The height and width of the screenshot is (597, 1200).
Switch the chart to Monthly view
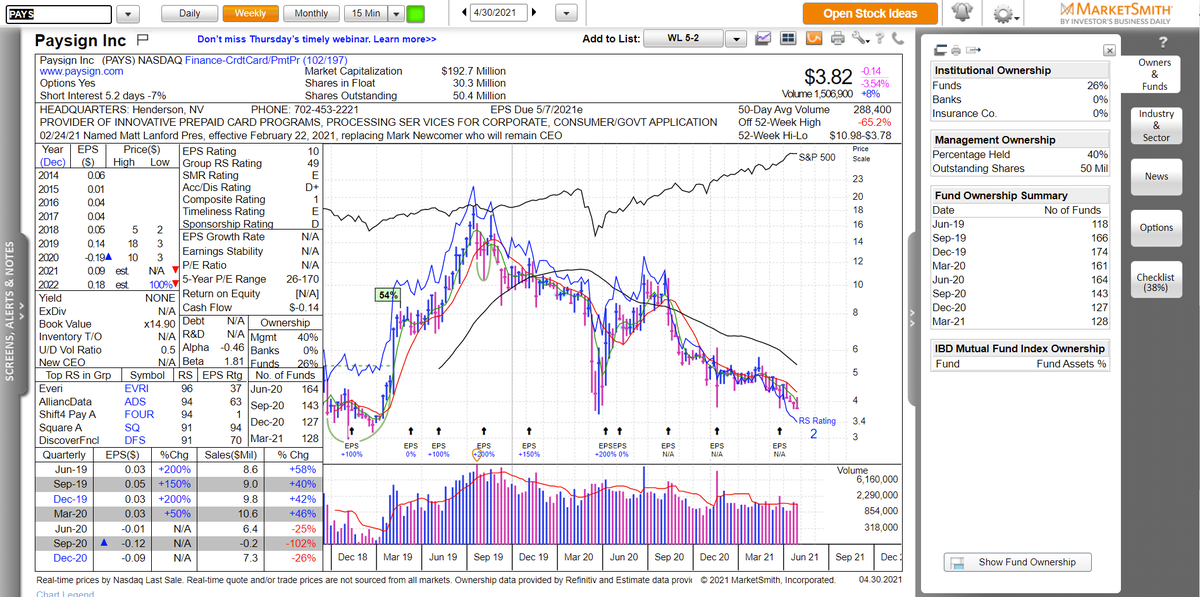(x=311, y=13)
